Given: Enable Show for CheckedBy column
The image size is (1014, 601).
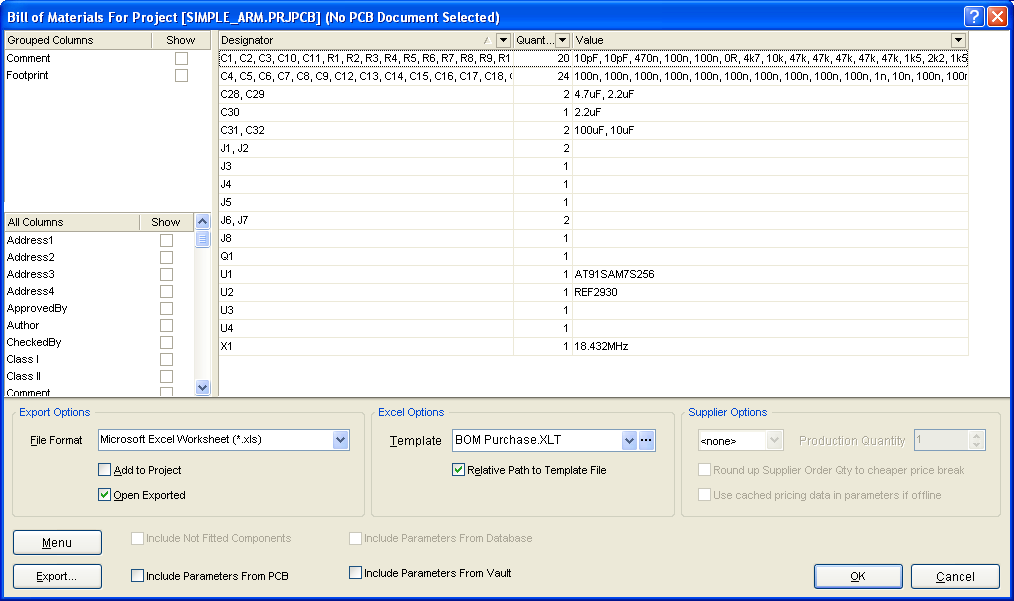Looking at the screenshot, I should 166,342.
